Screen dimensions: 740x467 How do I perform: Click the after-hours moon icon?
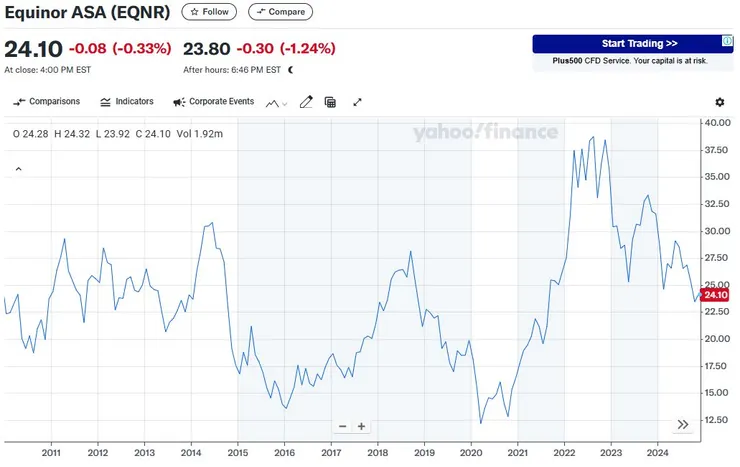[291, 70]
